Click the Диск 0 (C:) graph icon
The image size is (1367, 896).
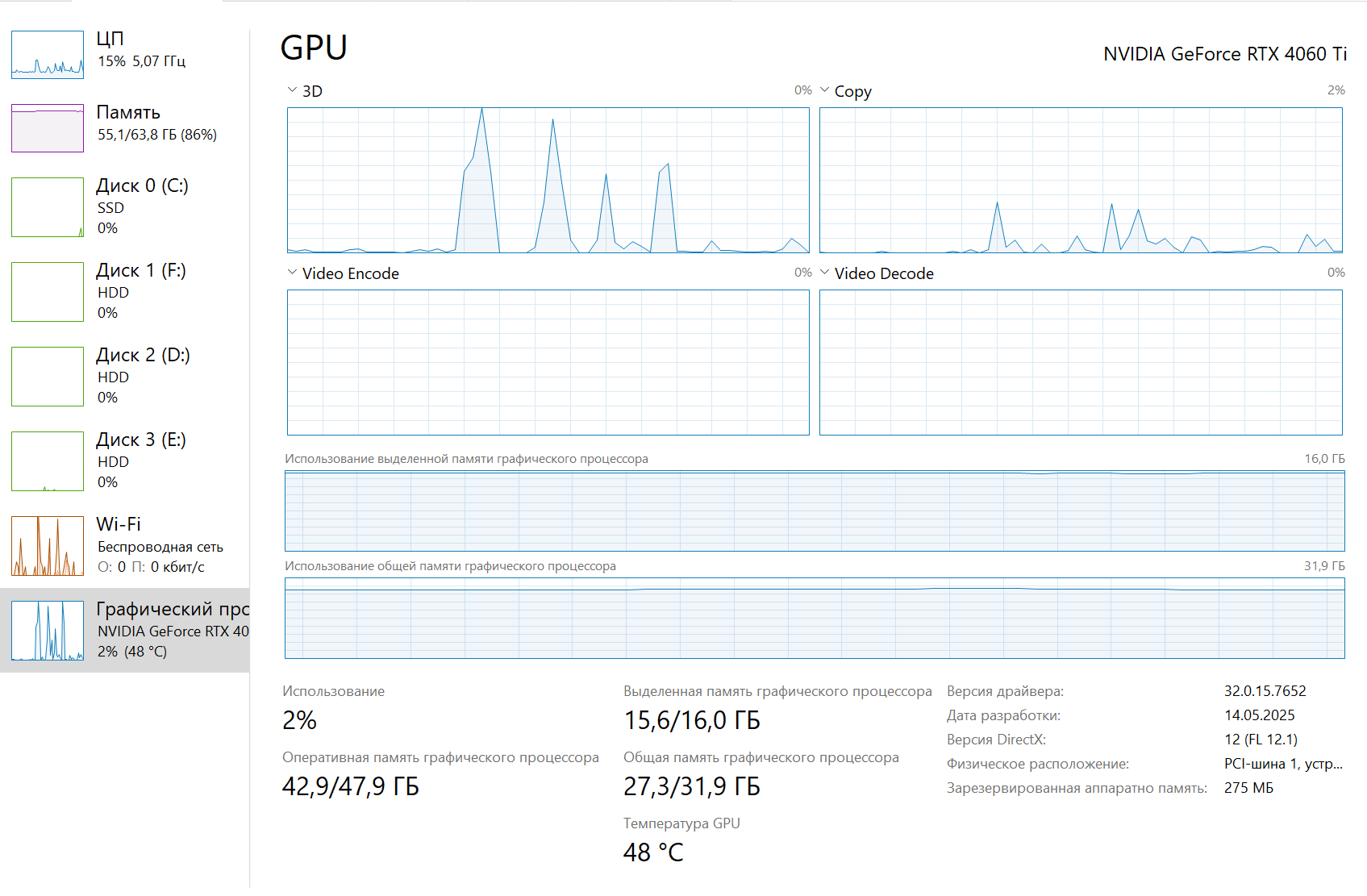(x=48, y=207)
